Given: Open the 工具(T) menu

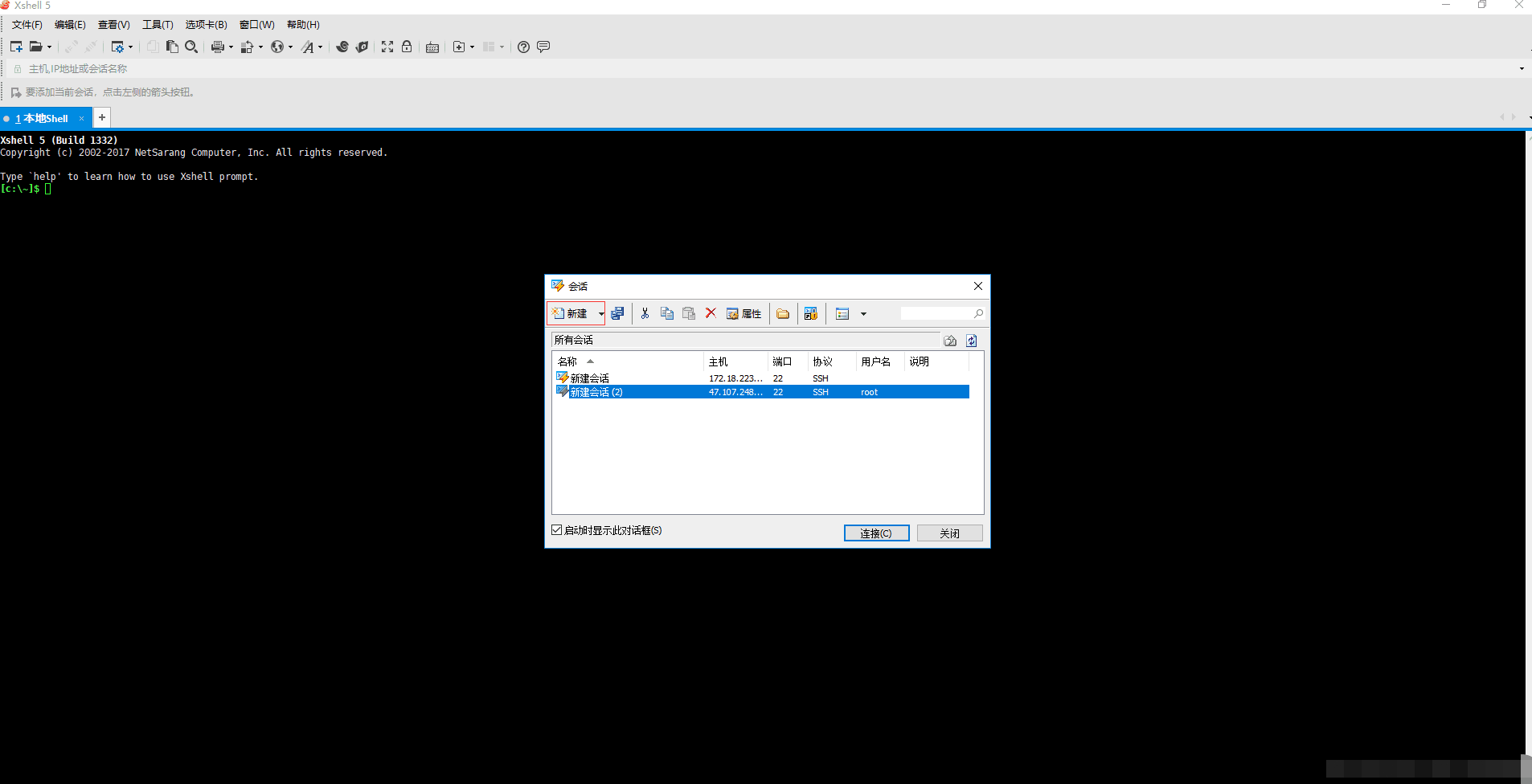Looking at the screenshot, I should [158, 25].
